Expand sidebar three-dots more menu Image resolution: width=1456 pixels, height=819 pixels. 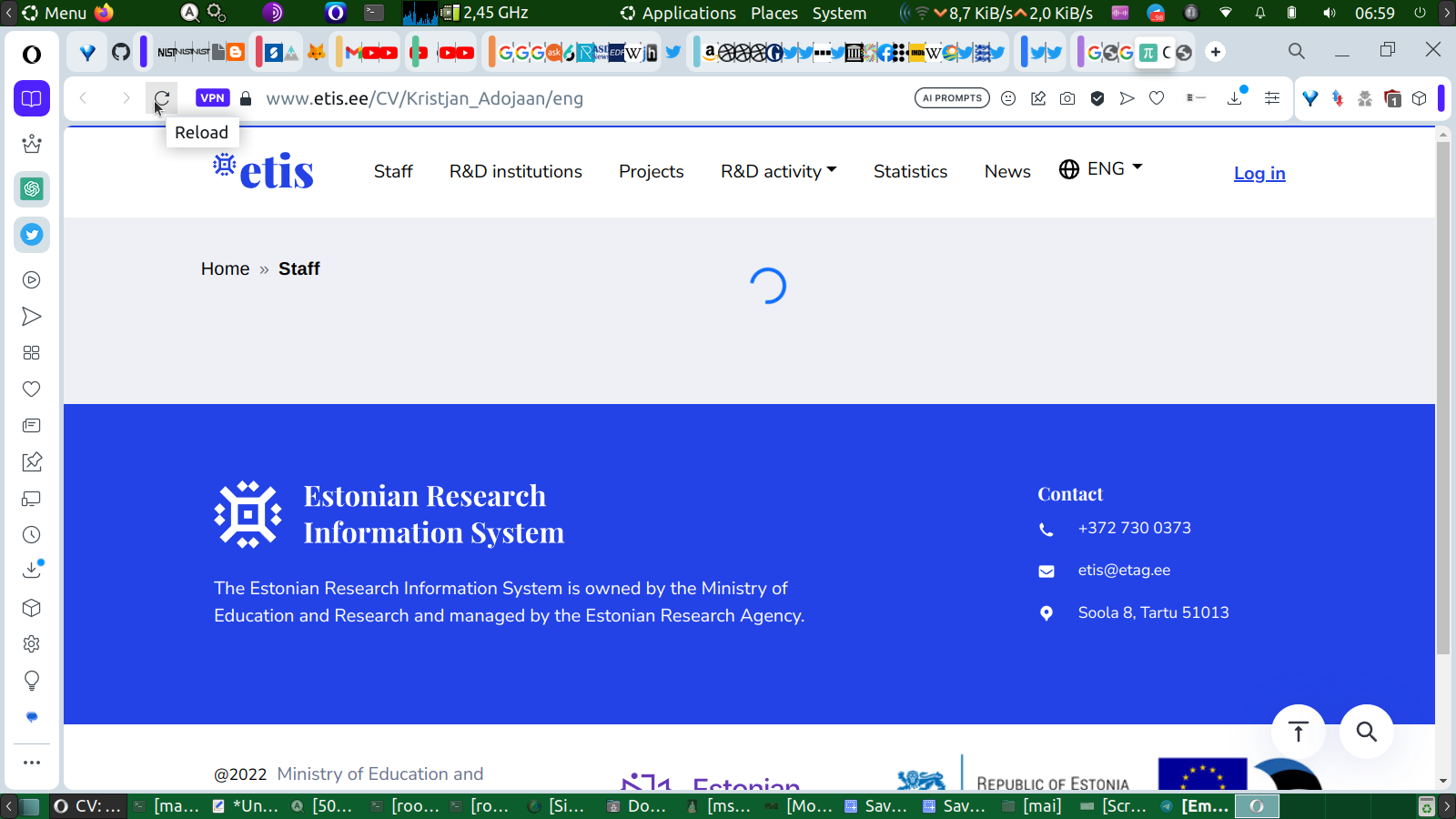(32, 763)
